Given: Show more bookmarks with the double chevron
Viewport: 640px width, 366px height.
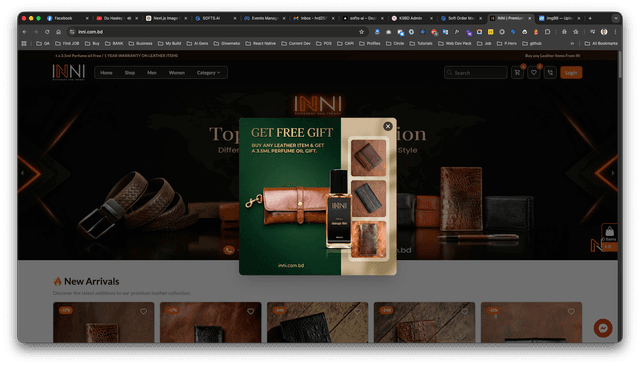Looking at the screenshot, I should pos(572,43).
